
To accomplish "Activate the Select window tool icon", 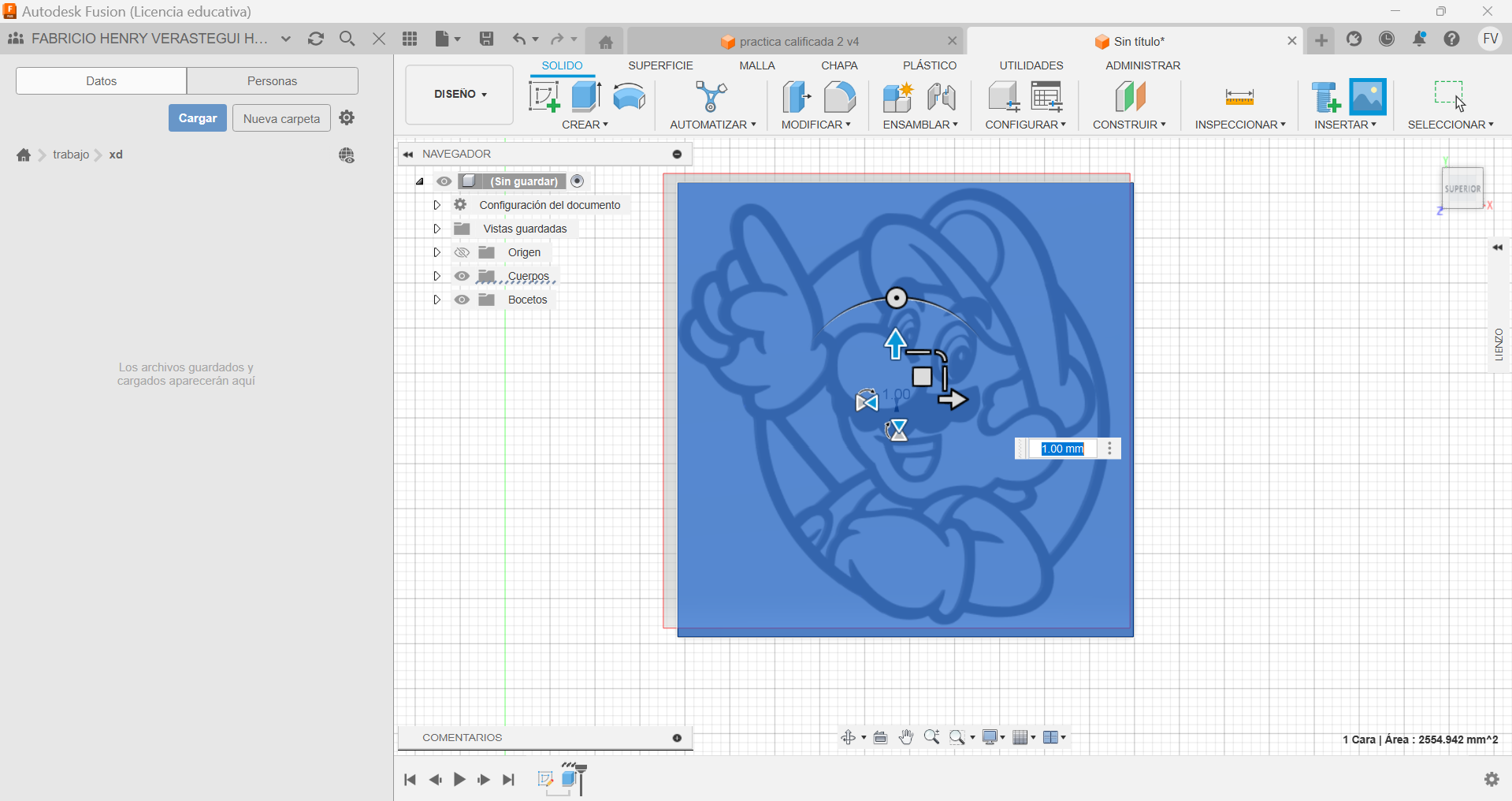I will tap(1450, 96).
